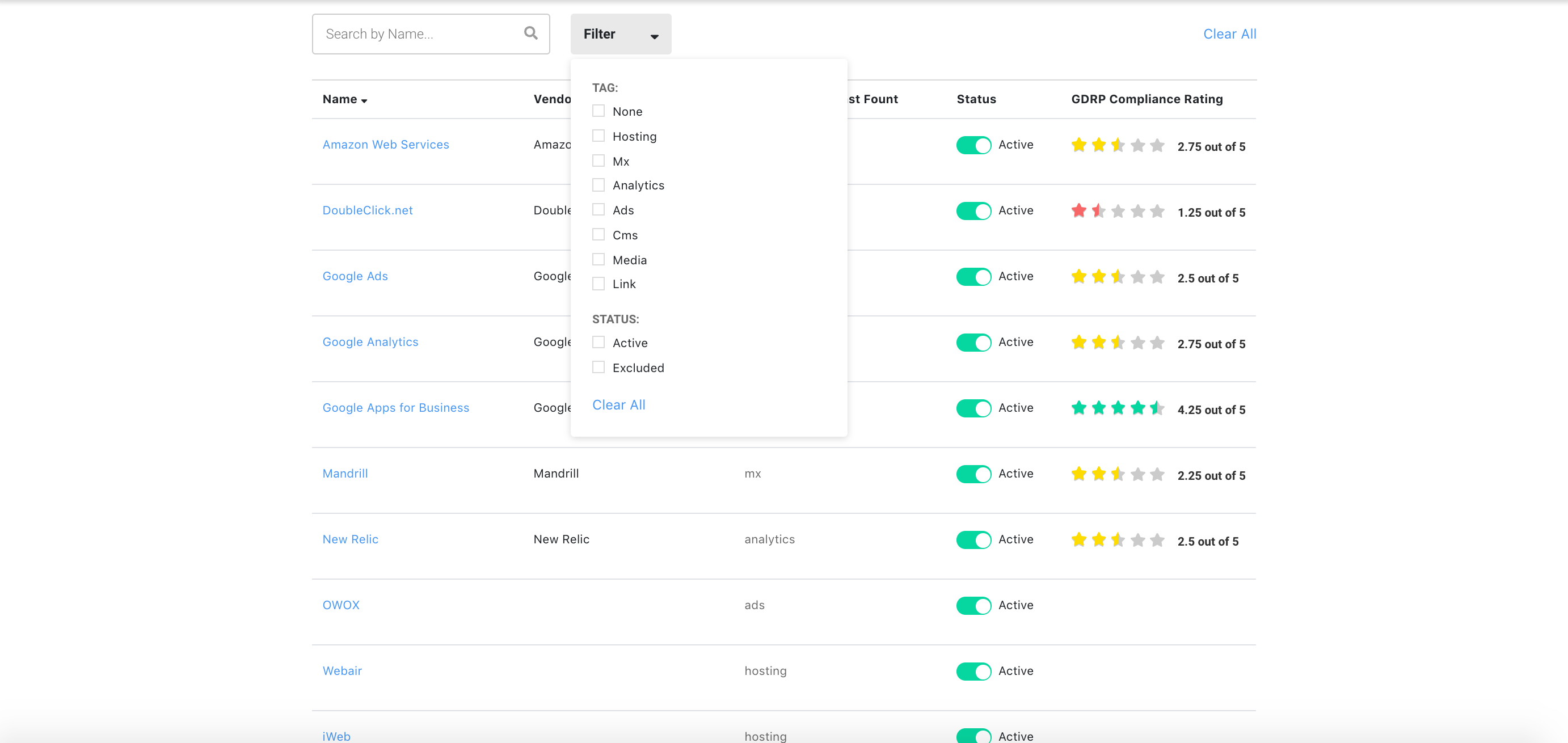Screen dimensions: 1568x743
Task: Click Clear All at top right
Action: [x=1229, y=34]
